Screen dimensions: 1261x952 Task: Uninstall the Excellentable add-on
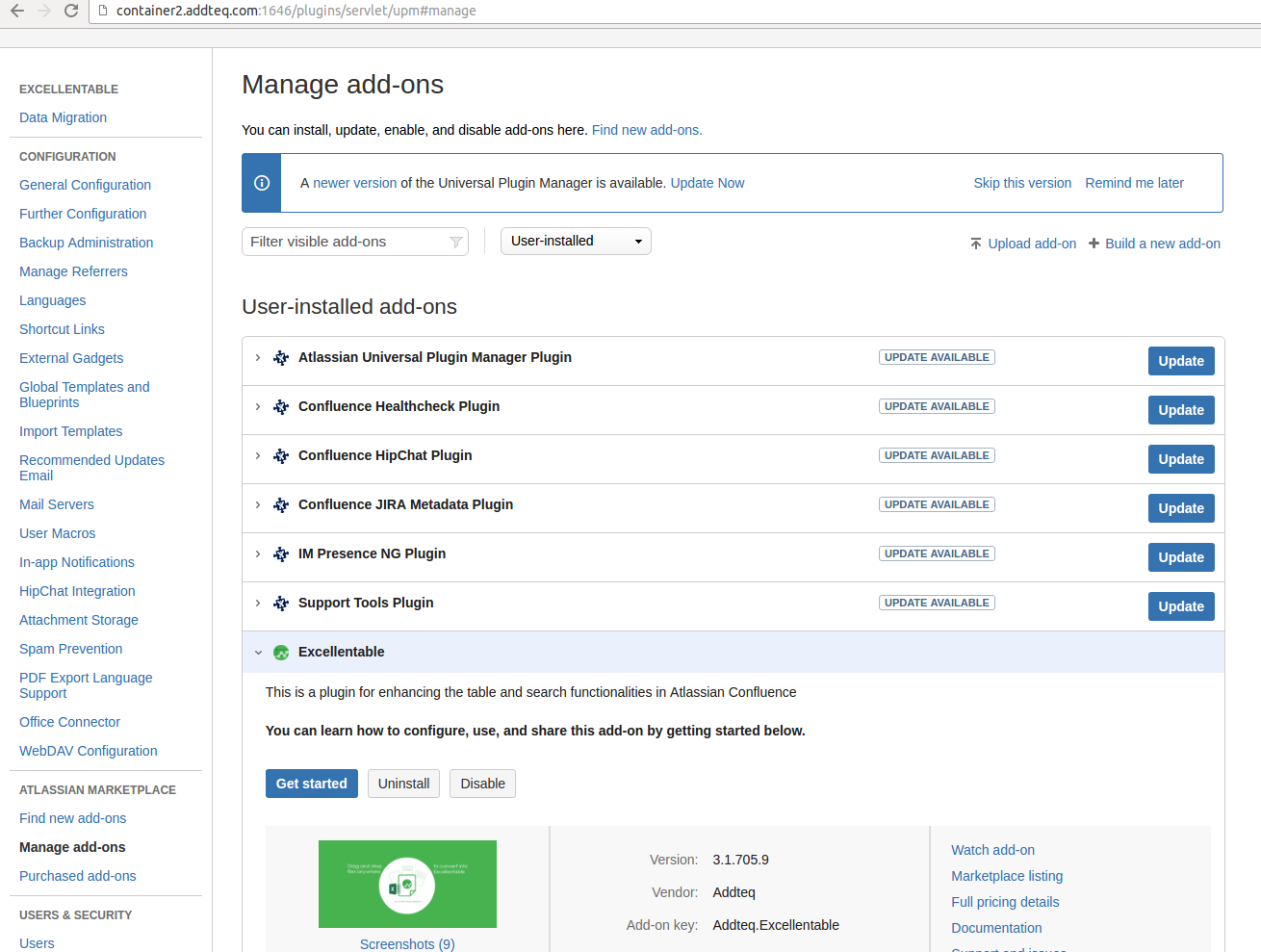[404, 784]
